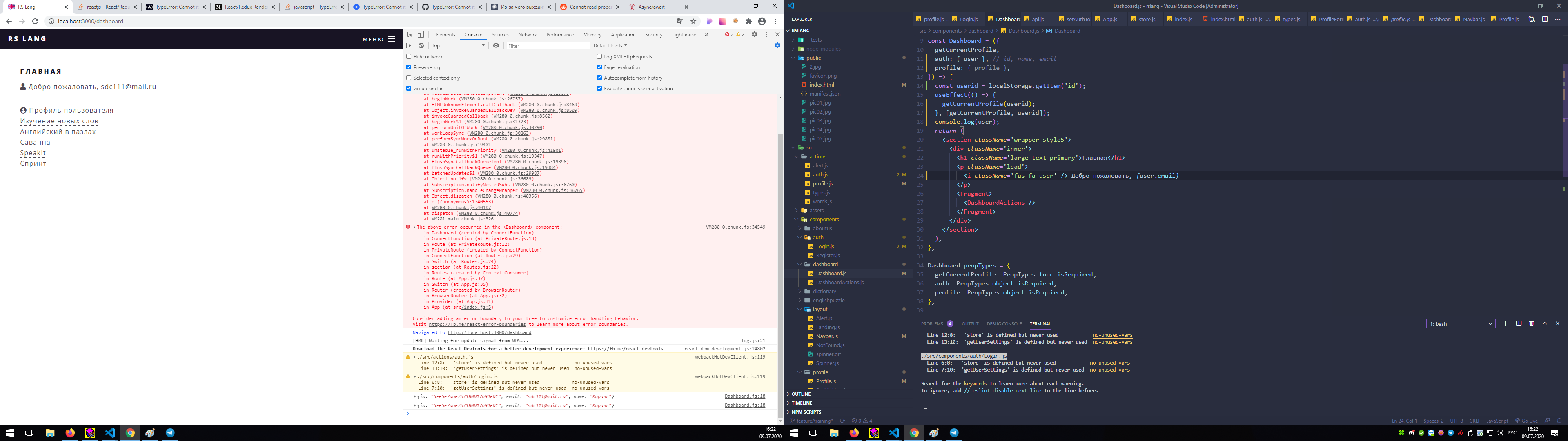Open the 1: bash terminal selector

1460,323
